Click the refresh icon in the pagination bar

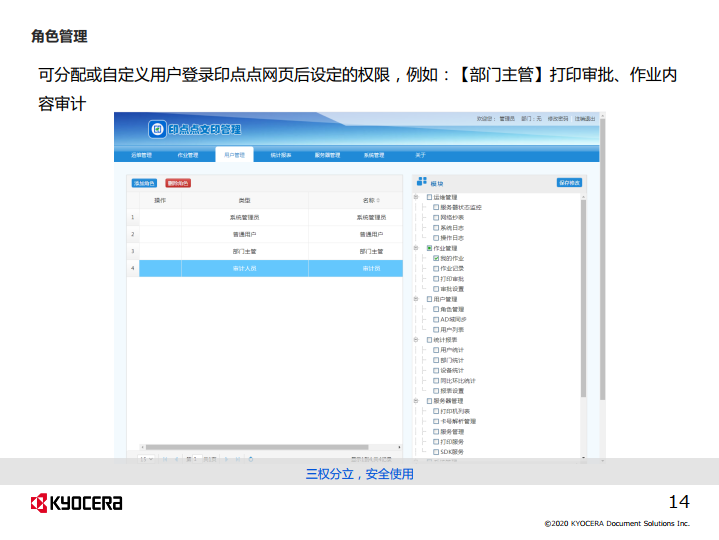(250, 458)
